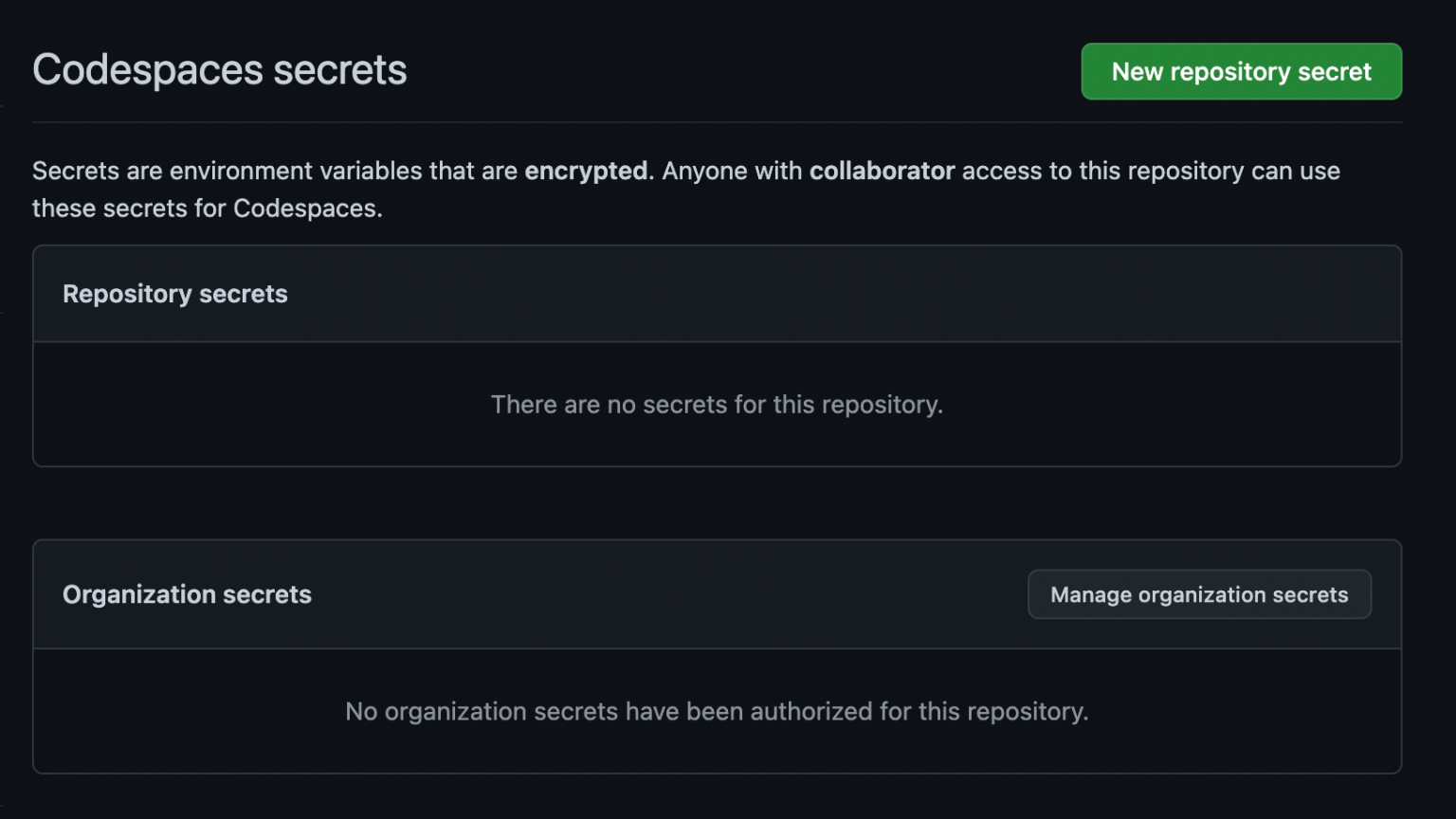Screen dimensions: 1456x819
Task: Click the empty repository secrets message
Action: [716, 405]
